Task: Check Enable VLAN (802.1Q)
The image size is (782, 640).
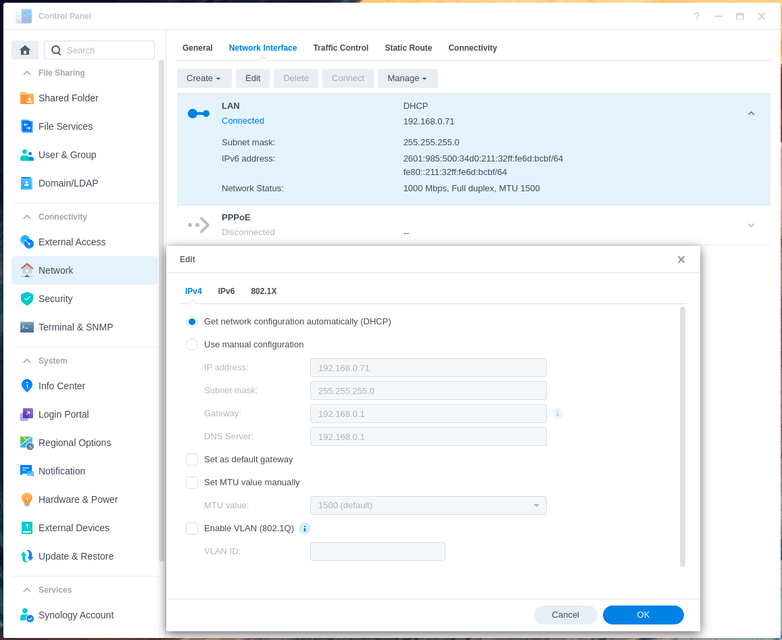Action: [x=192, y=528]
